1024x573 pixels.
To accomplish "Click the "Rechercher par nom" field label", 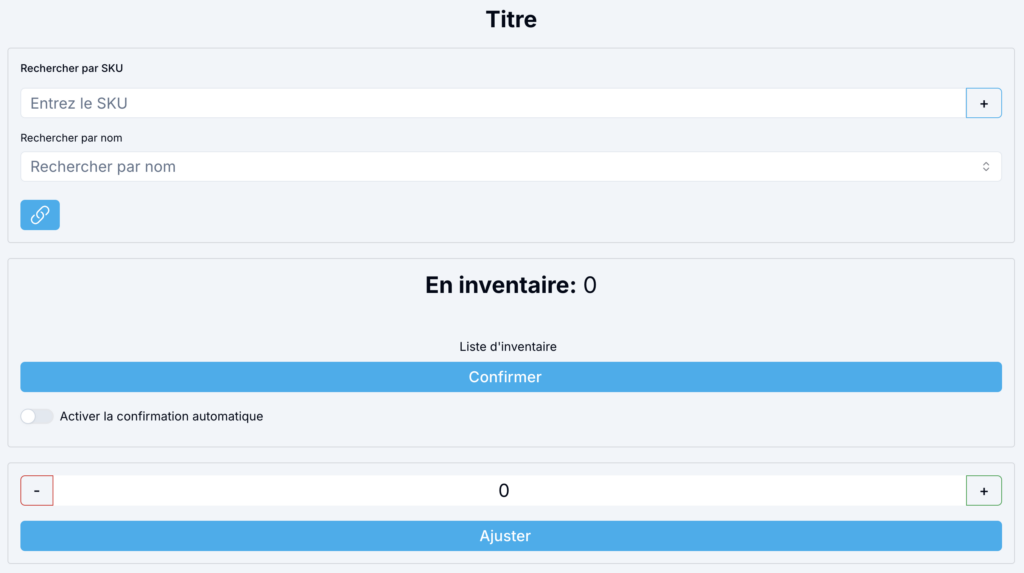I will pyautogui.click(x=71, y=138).
